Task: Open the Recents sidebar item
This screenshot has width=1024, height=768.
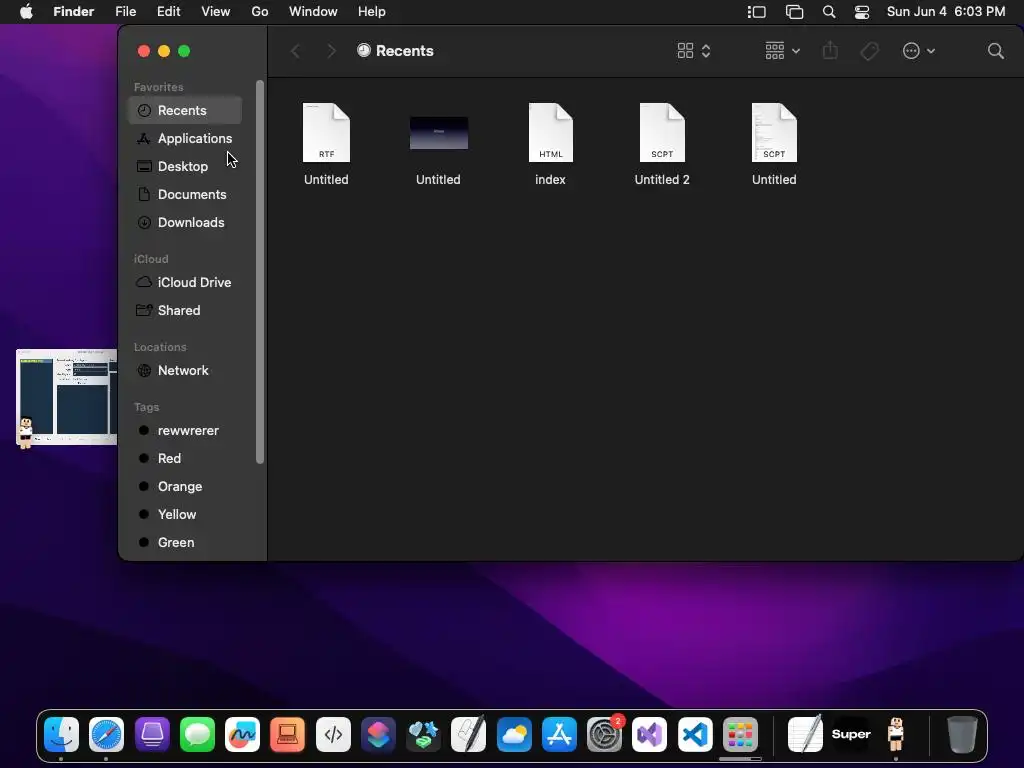Action: [x=185, y=110]
